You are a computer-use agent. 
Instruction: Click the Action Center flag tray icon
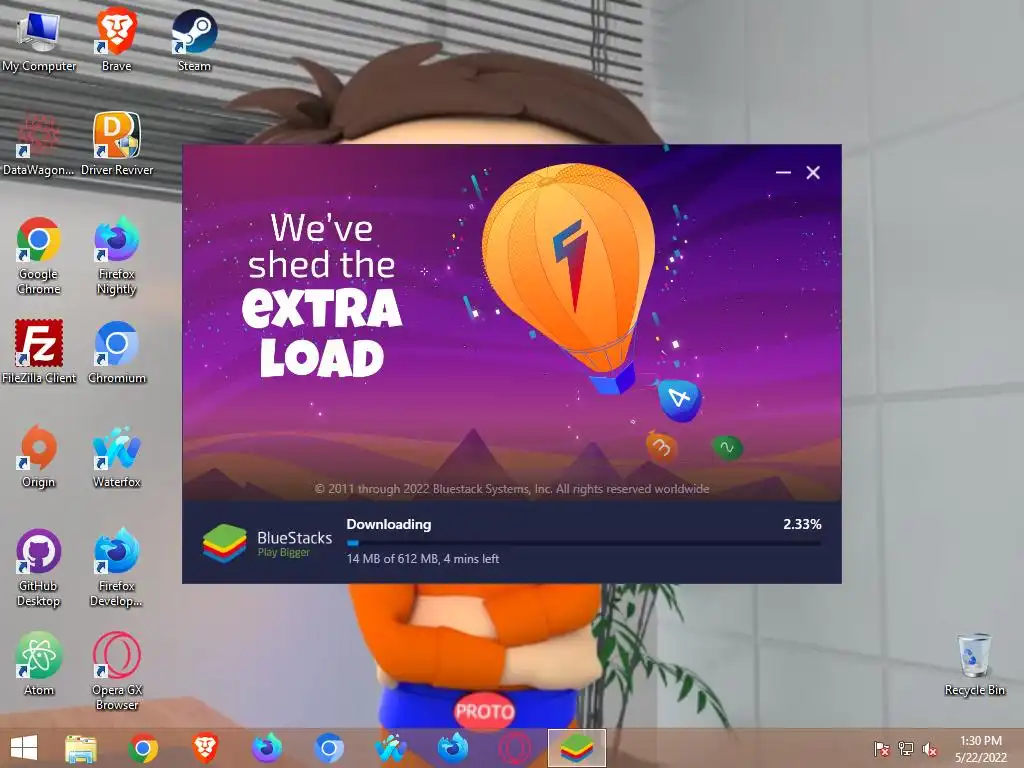point(881,749)
